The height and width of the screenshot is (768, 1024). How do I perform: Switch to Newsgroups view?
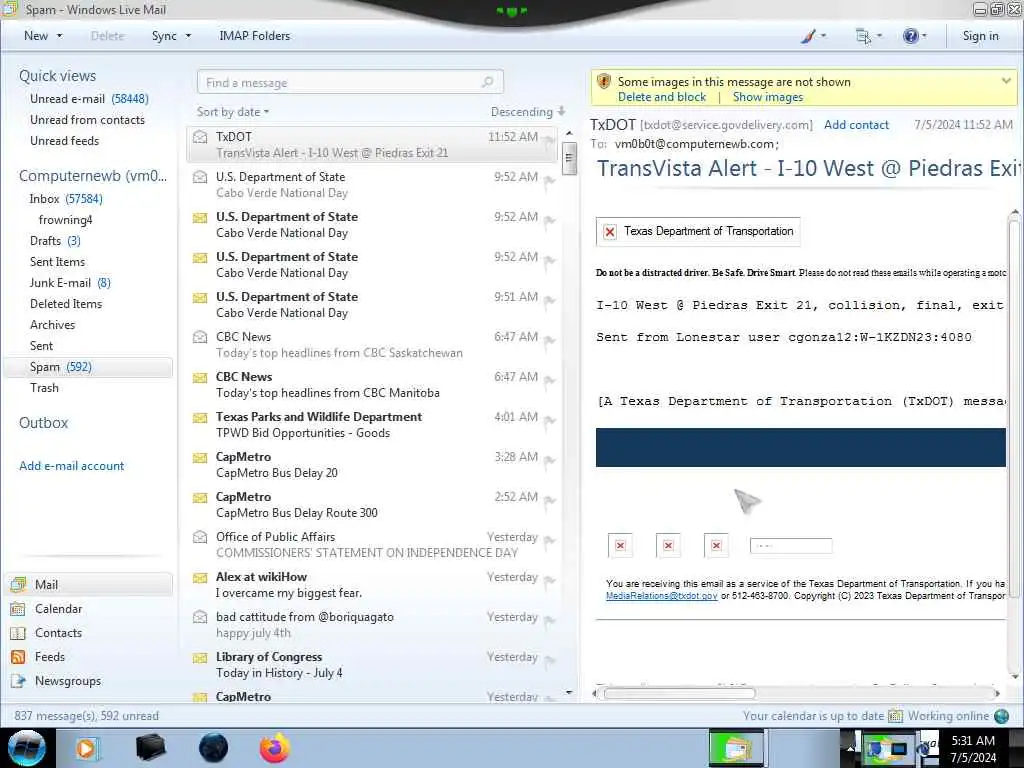tap(68, 680)
